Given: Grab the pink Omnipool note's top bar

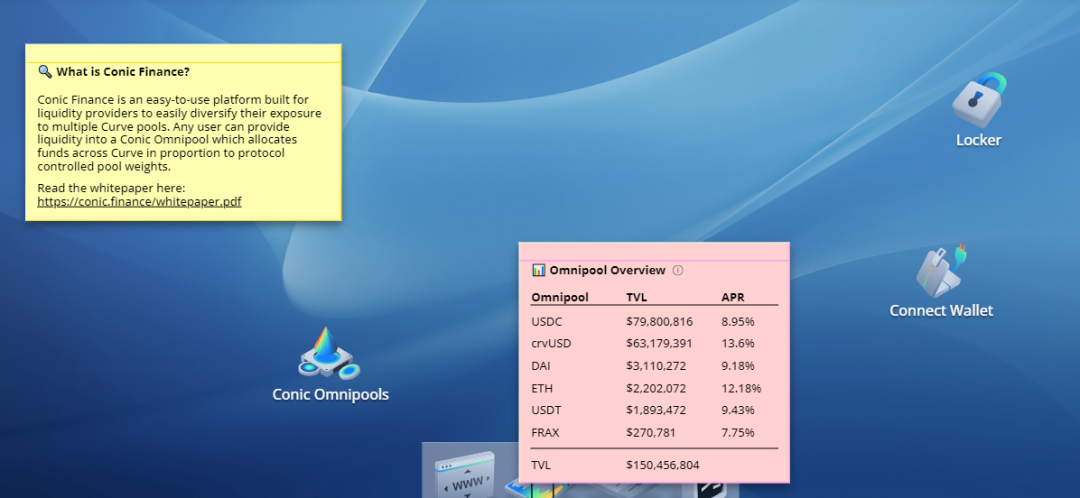Looking at the screenshot, I should click(654, 251).
